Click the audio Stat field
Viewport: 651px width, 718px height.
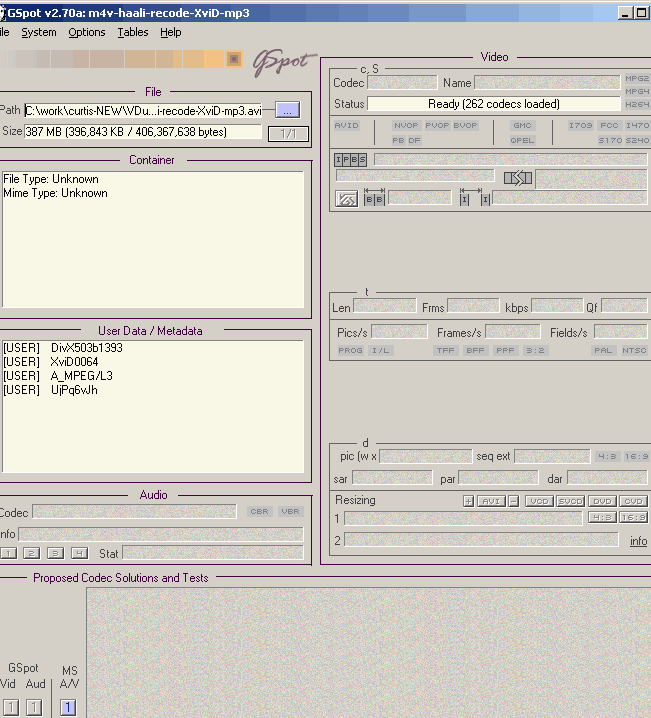tap(213, 553)
